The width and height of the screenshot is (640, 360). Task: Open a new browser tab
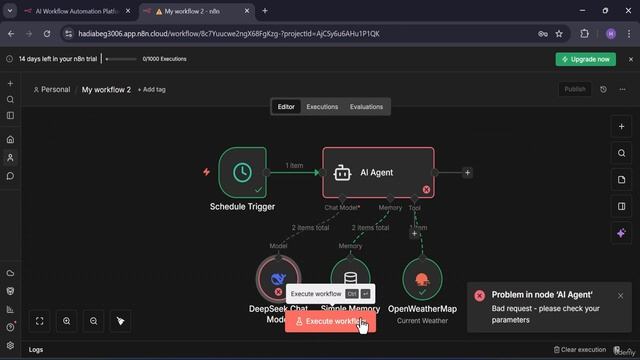pyautogui.click(x=265, y=11)
